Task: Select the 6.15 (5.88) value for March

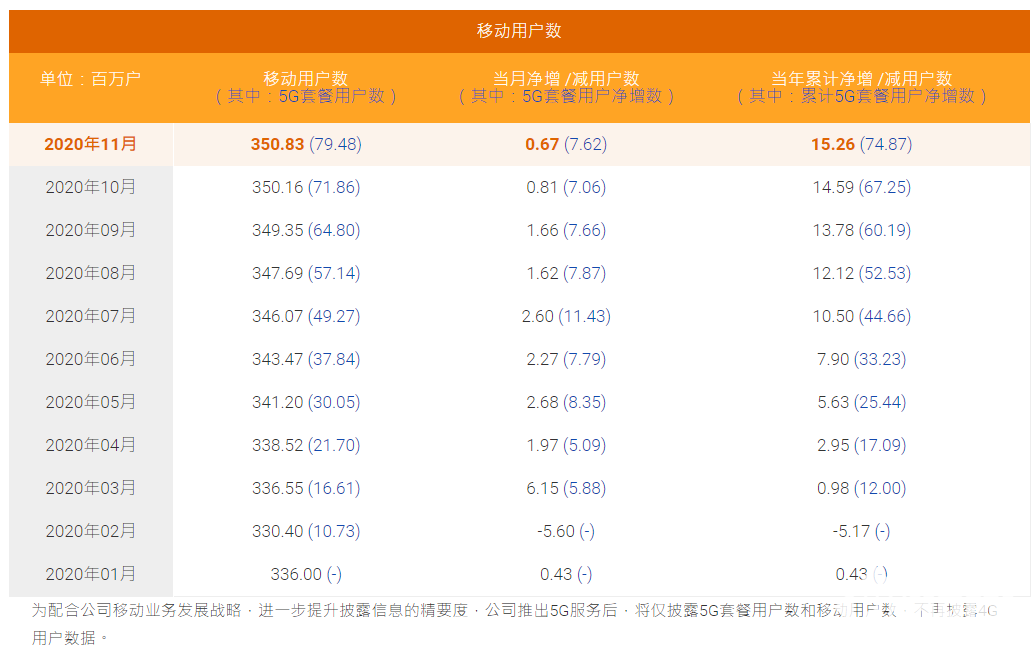Action: (566, 488)
